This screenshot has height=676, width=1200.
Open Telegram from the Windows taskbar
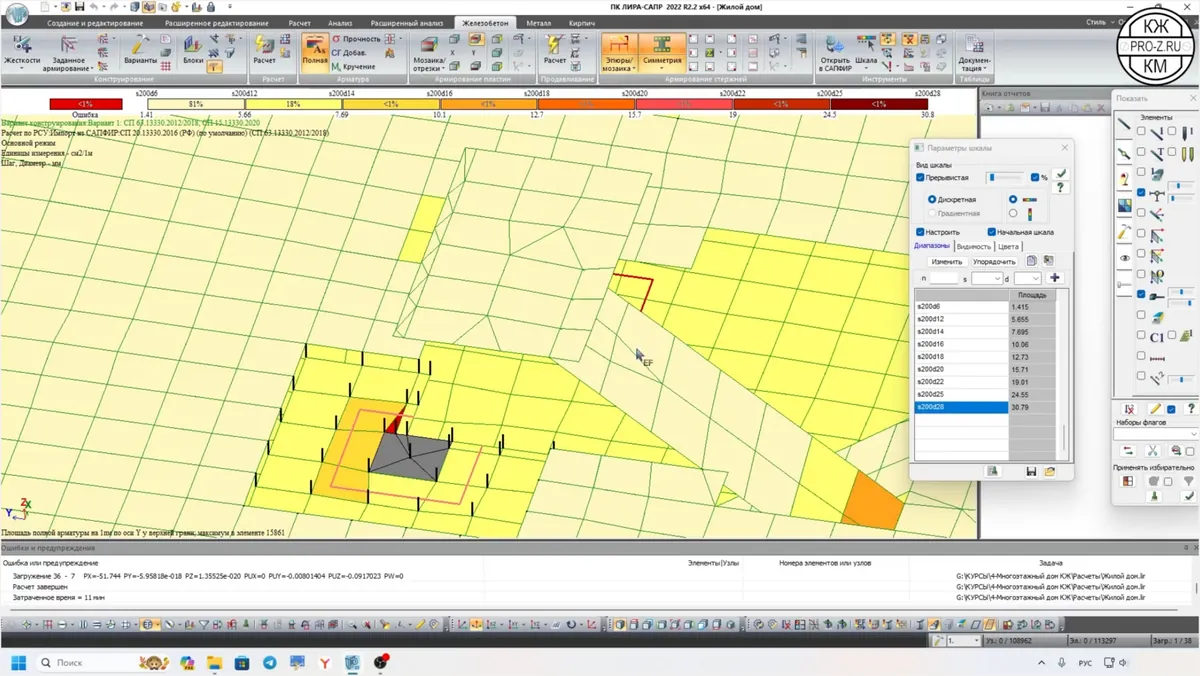pos(270,662)
